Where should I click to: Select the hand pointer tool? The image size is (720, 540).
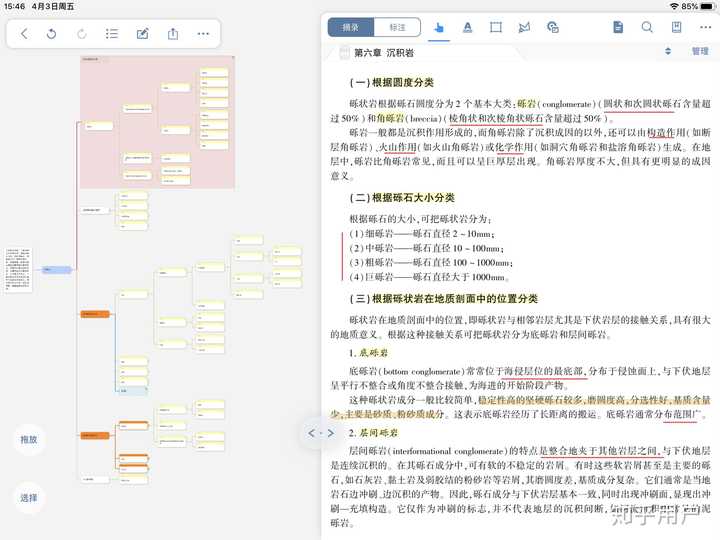(439, 28)
